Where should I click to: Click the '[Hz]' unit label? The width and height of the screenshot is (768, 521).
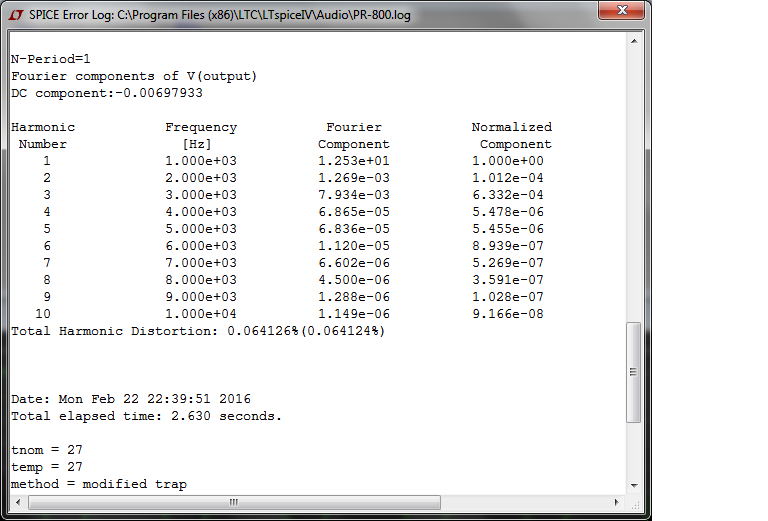point(197,144)
